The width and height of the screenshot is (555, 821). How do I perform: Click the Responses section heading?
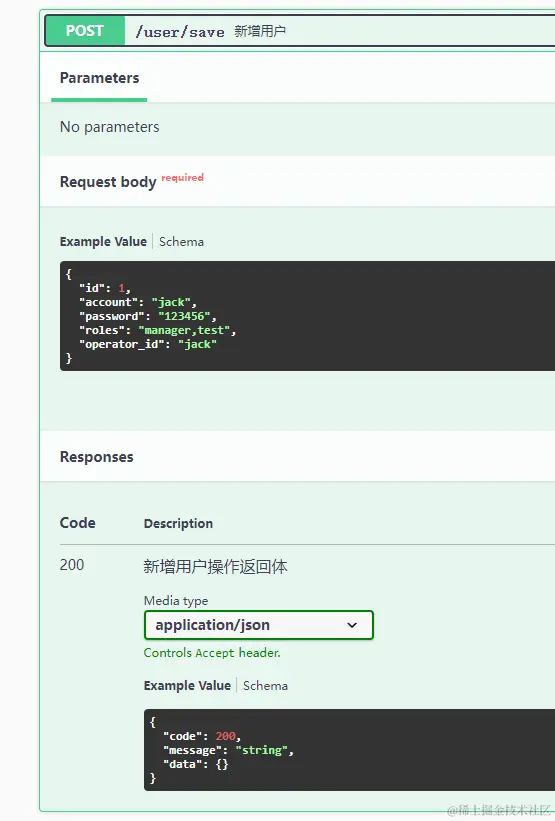[96, 457]
